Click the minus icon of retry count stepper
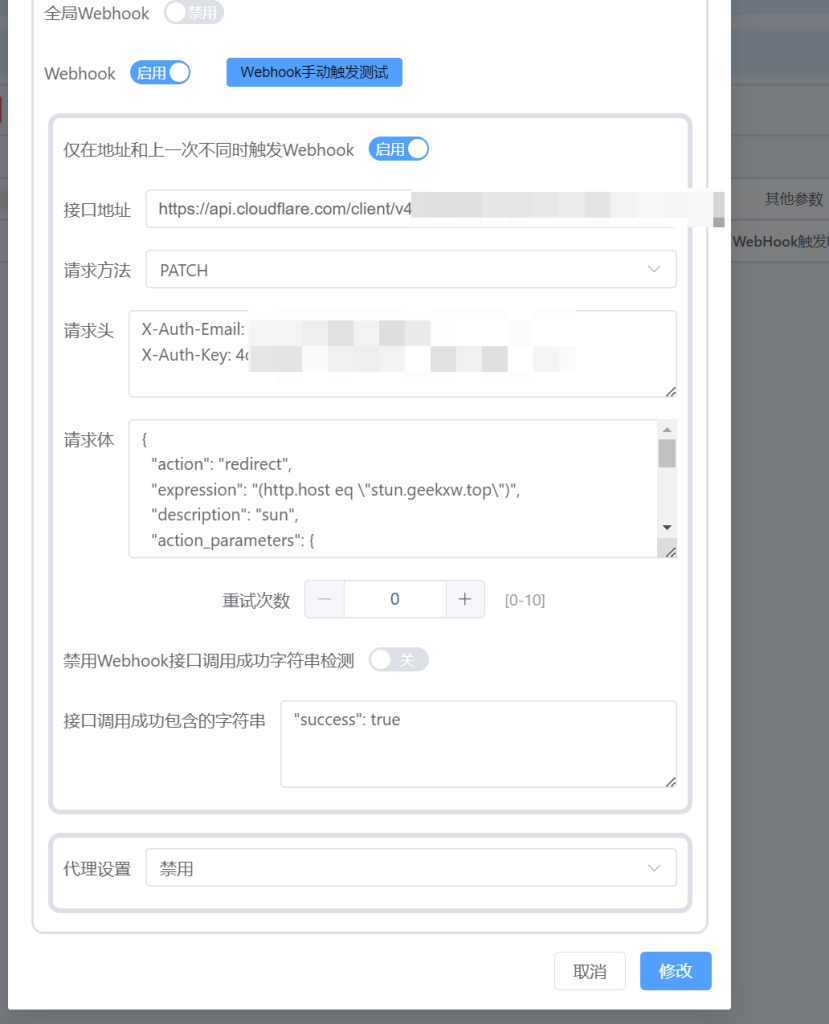The image size is (829, 1024). click(x=325, y=599)
